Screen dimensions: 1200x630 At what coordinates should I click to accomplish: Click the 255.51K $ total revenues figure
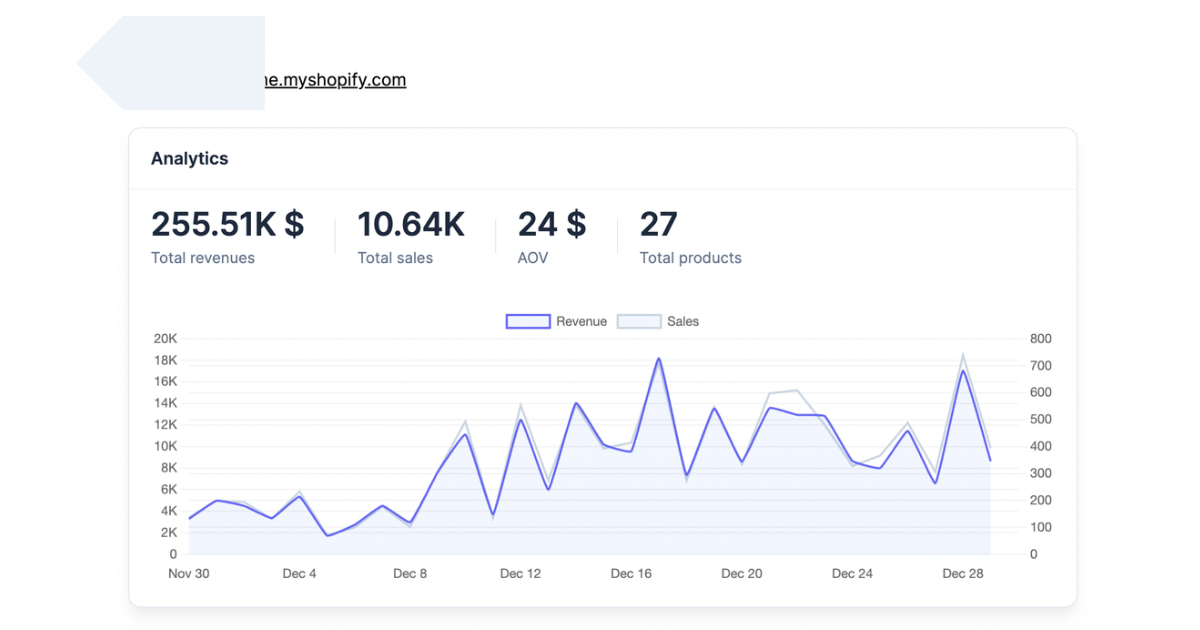coord(227,224)
